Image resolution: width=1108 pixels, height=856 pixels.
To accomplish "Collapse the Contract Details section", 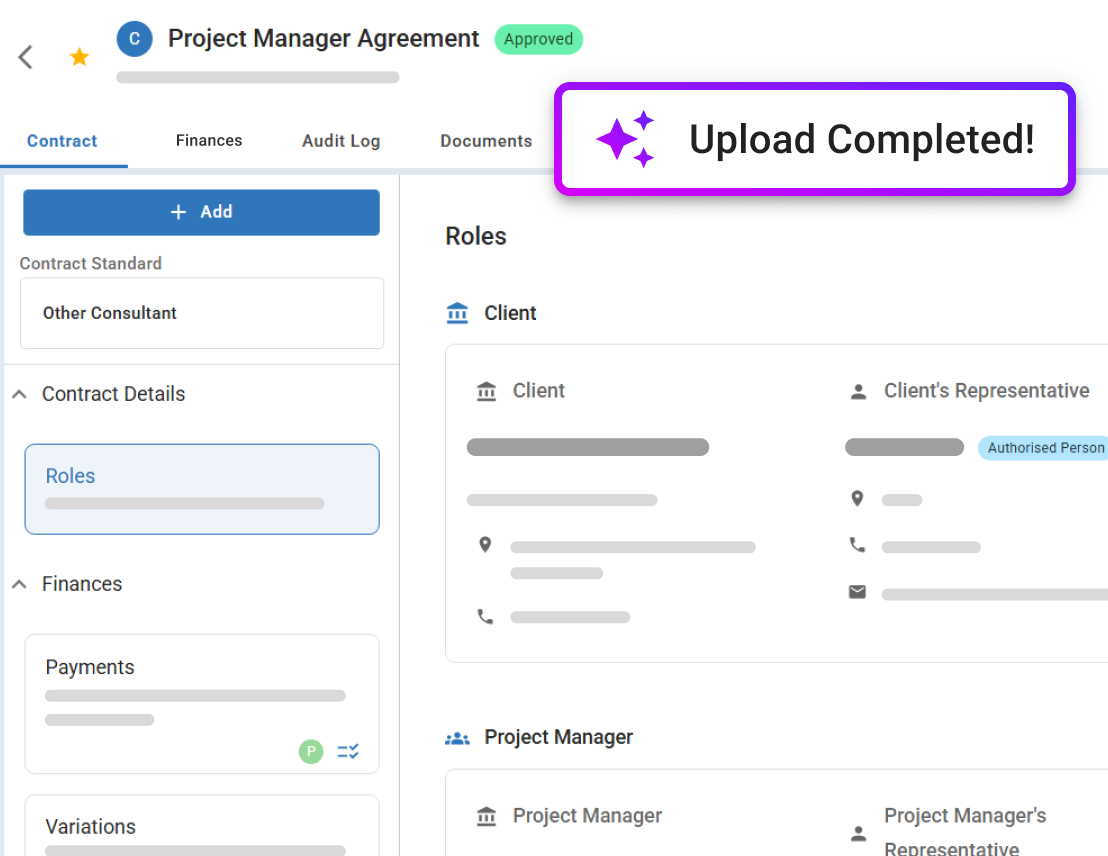I will click(20, 394).
